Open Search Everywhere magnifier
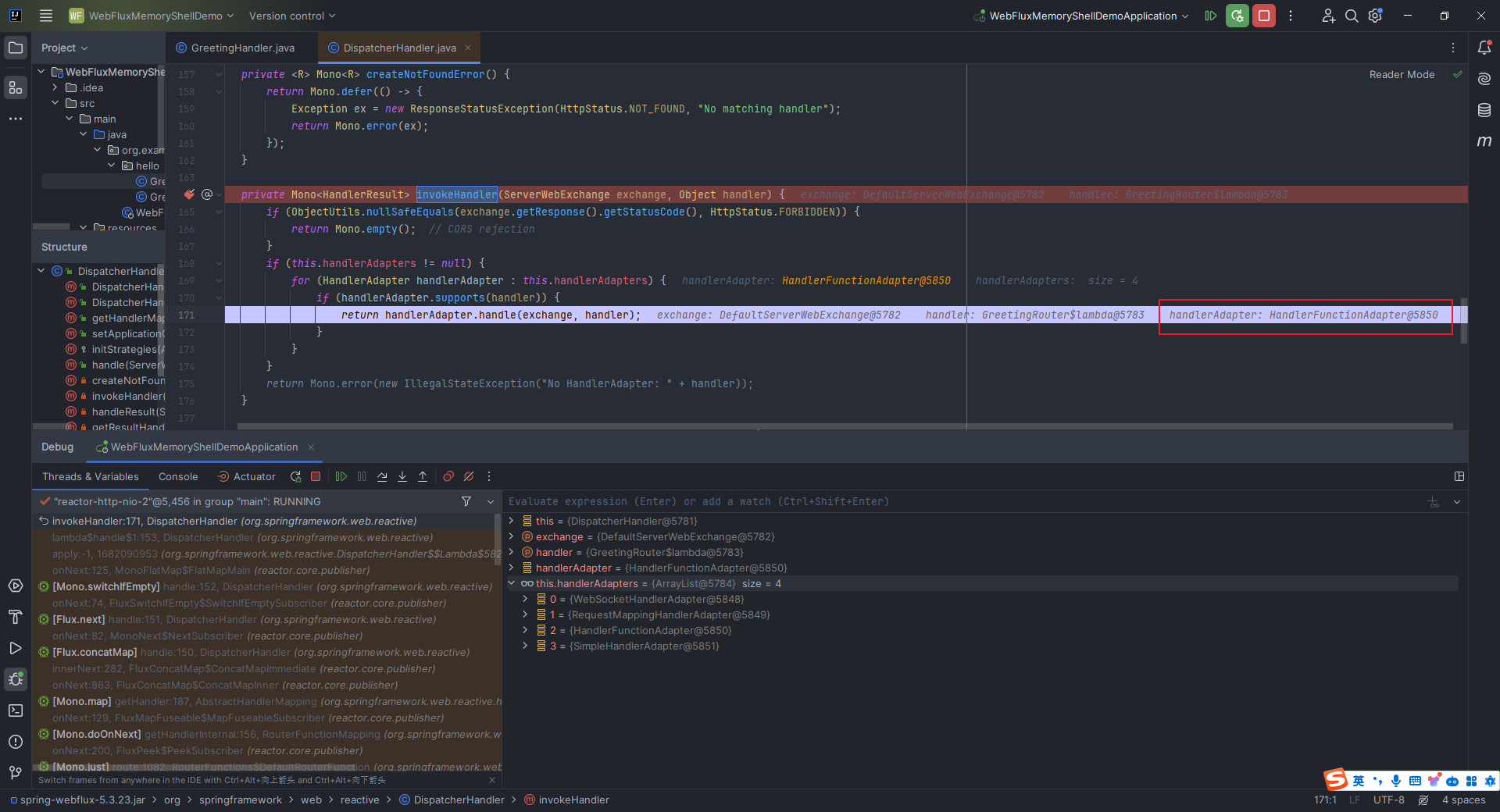 [1352, 16]
